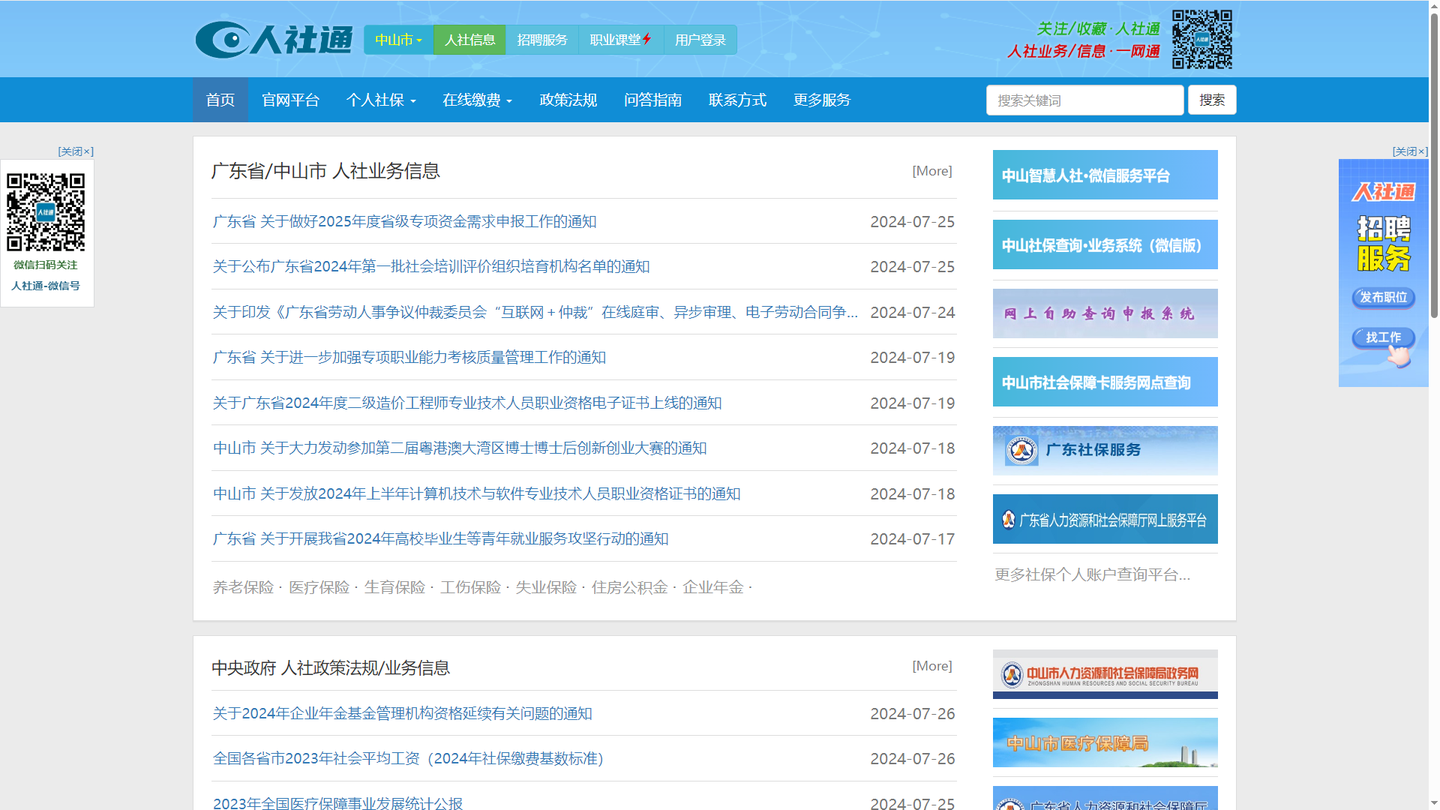Open 关于做好2025年度省级专项资金需求申报工作的通知
Screen dimensions: 1440x810
click(404, 222)
